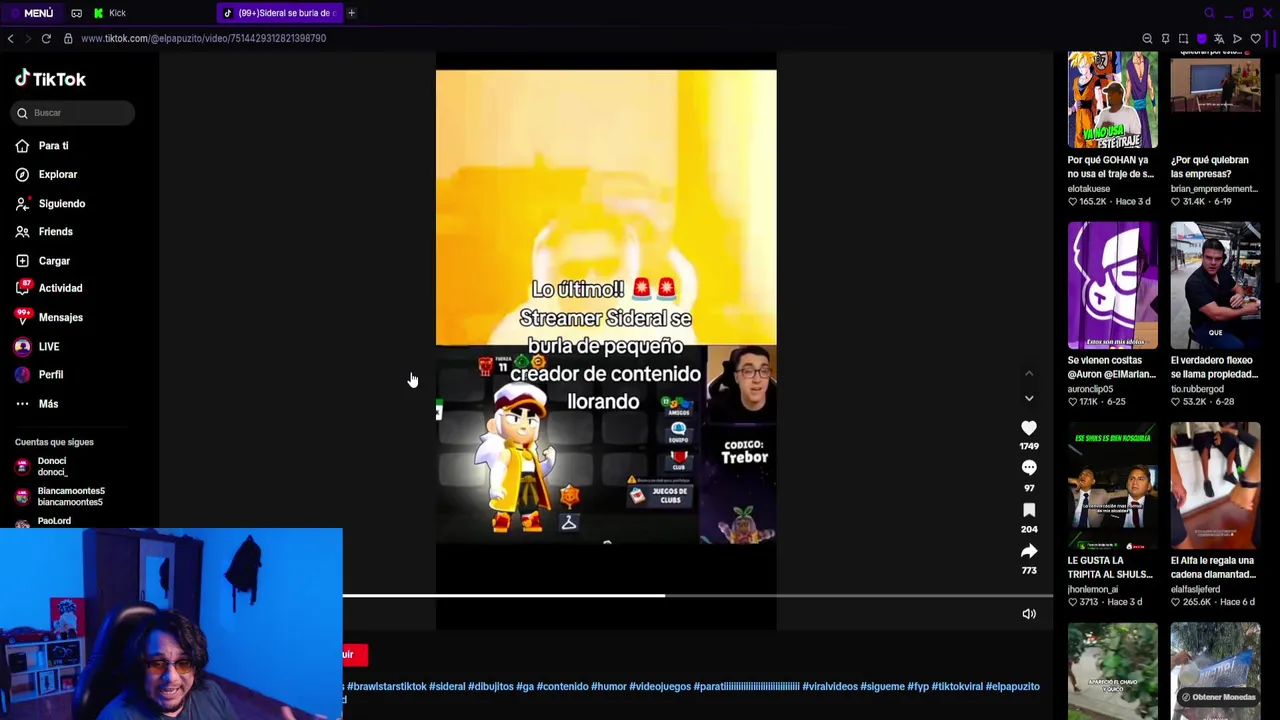Click the pin toolbar icon

coord(1165,39)
